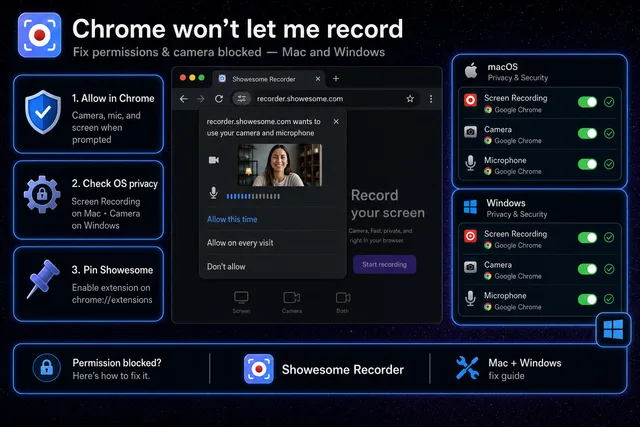The image size is (640, 427).
Task: Click the macOS Microphone row icon
Action: pyautogui.click(x=470, y=163)
